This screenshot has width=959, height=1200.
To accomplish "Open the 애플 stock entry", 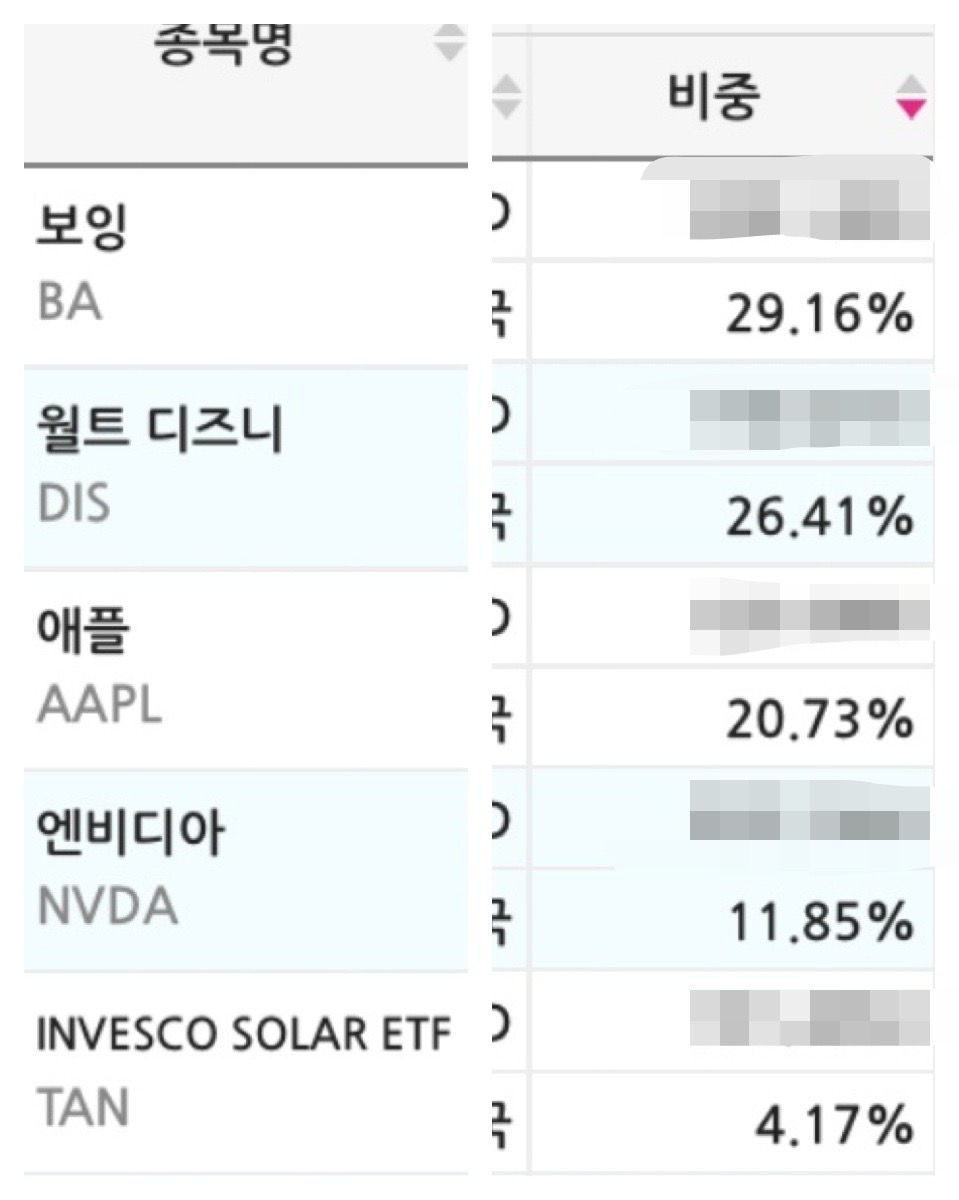I will pos(83,631).
